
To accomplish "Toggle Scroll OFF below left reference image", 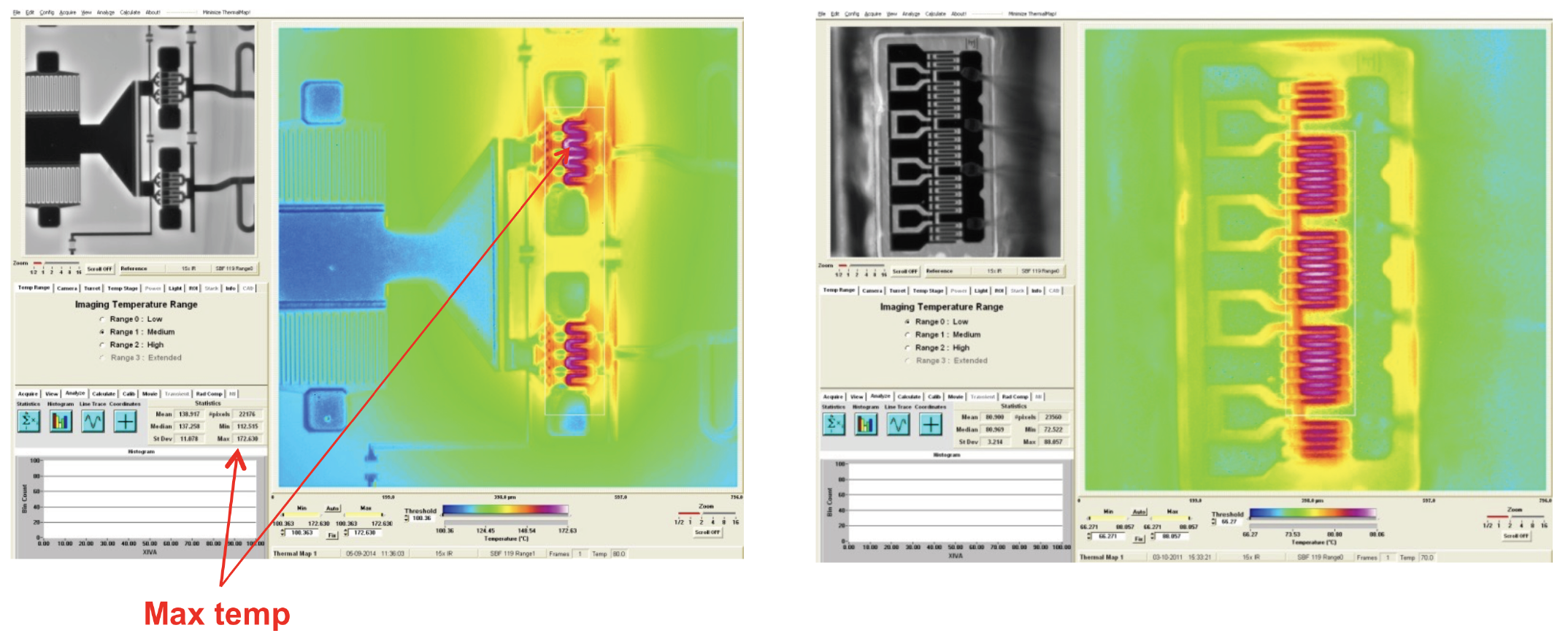I will click(x=100, y=269).
